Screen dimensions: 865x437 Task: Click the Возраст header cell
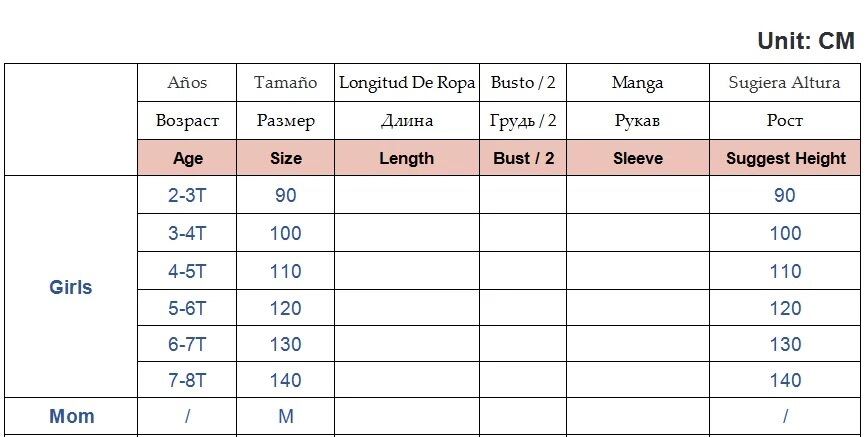pyautogui.click(x=187, y=121)
